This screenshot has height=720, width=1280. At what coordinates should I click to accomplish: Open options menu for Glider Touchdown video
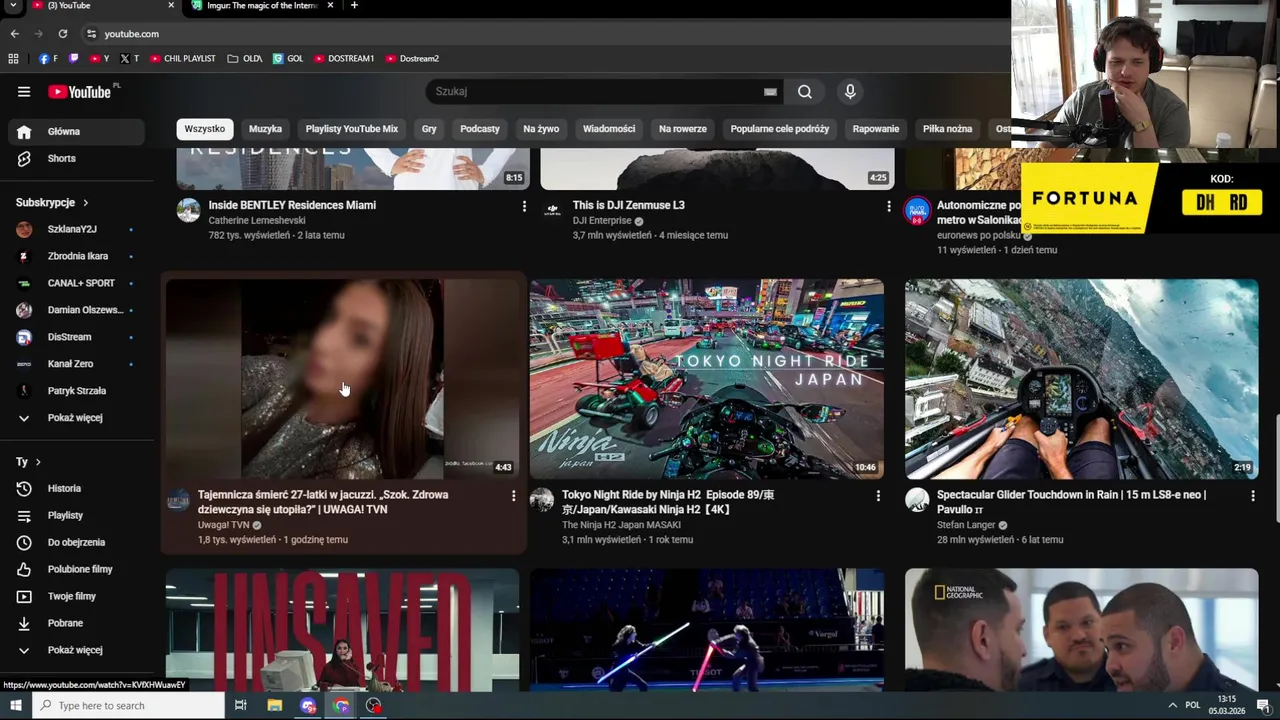(x=1252, y=496)
